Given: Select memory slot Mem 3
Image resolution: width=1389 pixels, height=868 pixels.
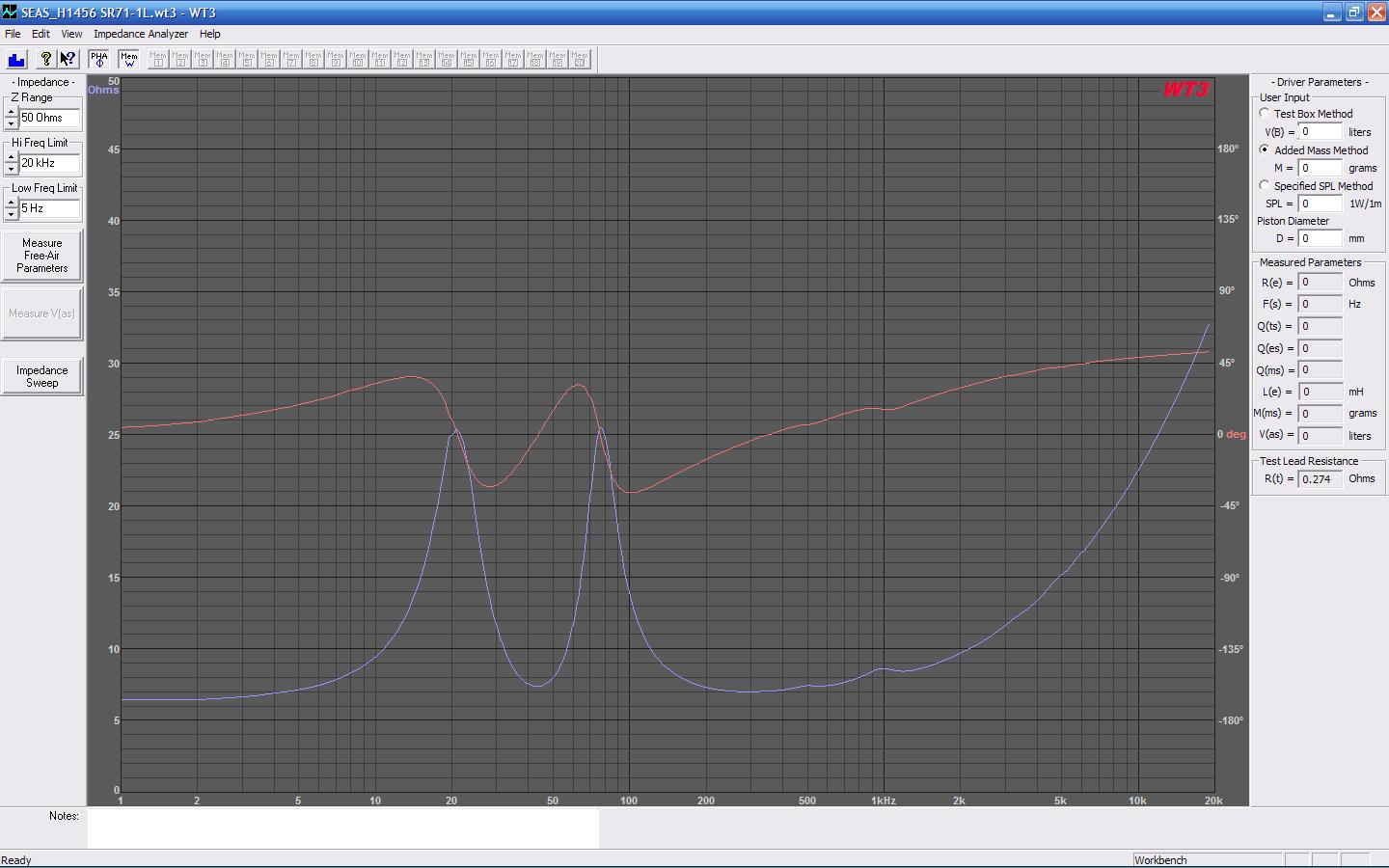Looking at the screenshot, I should point(203,59).
